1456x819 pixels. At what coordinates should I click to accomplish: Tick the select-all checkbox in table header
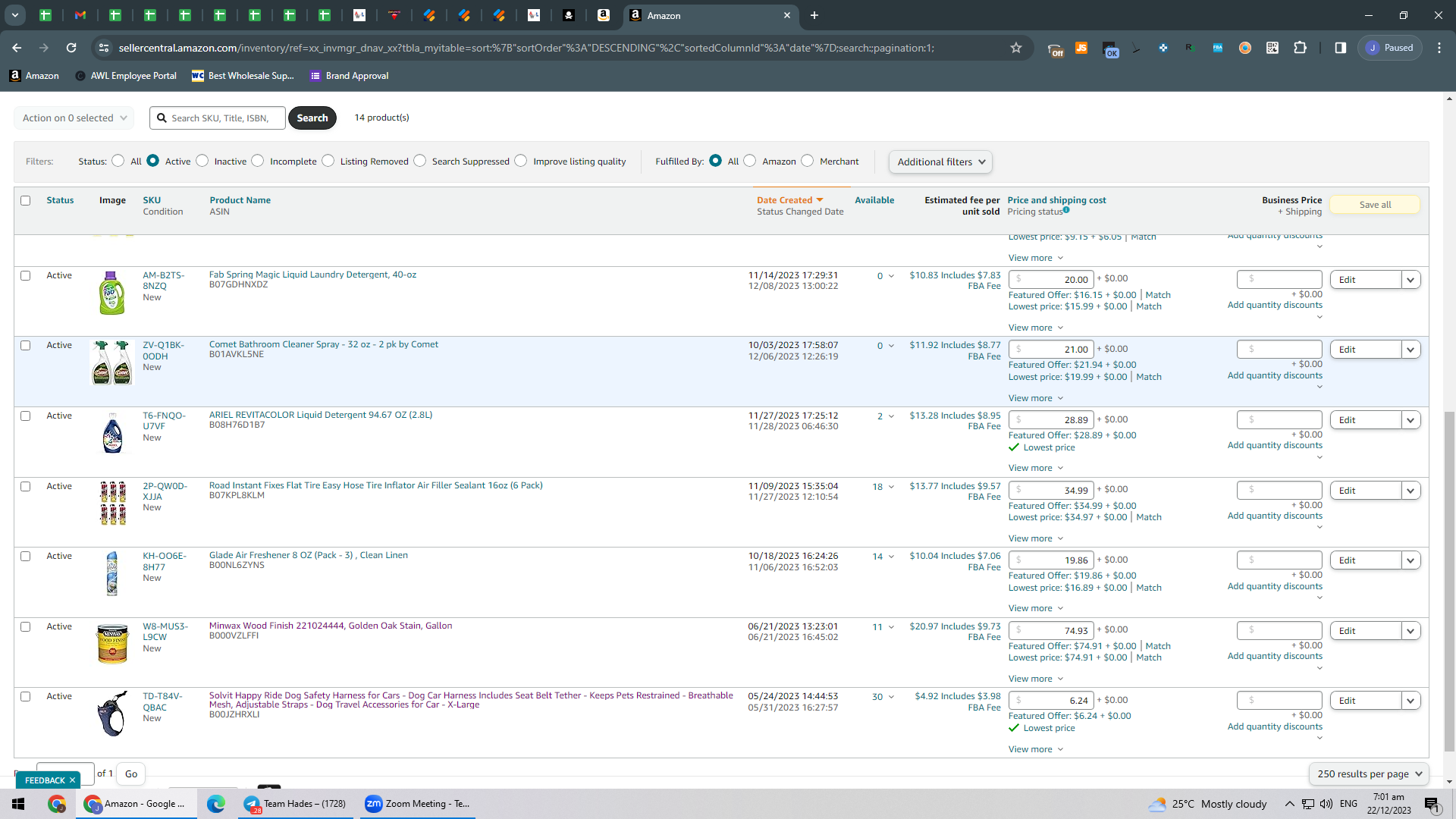point(26,201)
